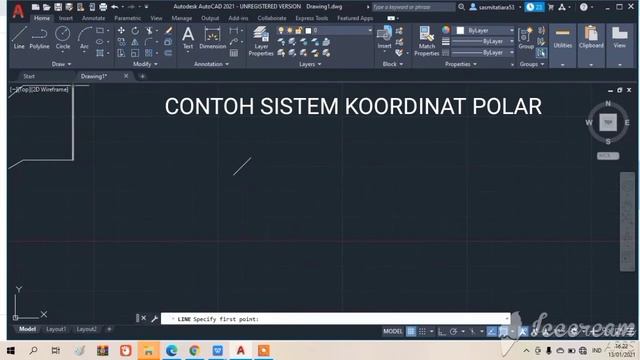Viewport: 640px width, 360px height.
Task: Click the command line input field
Action: point(335,319)
